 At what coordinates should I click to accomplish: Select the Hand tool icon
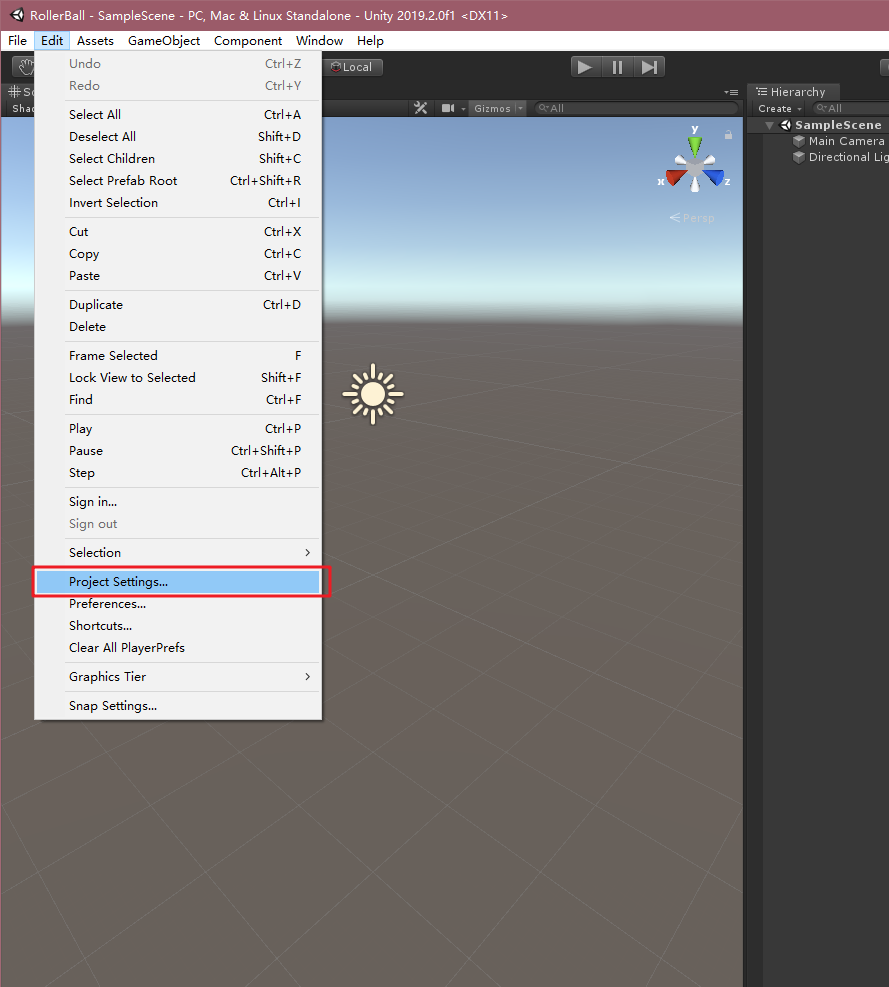(x=25, y=67)
